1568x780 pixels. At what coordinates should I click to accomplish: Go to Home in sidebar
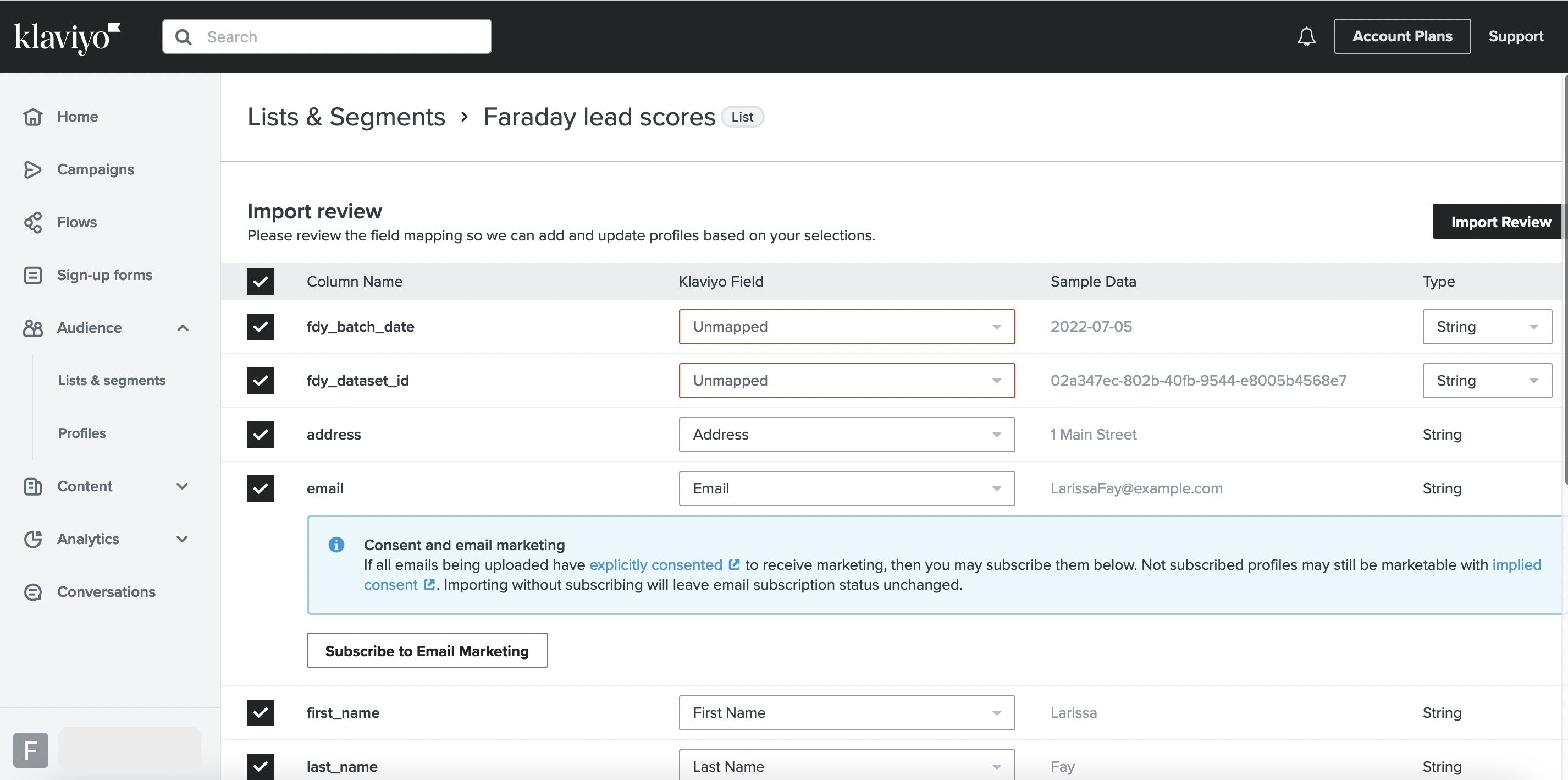tap(78, 116)
